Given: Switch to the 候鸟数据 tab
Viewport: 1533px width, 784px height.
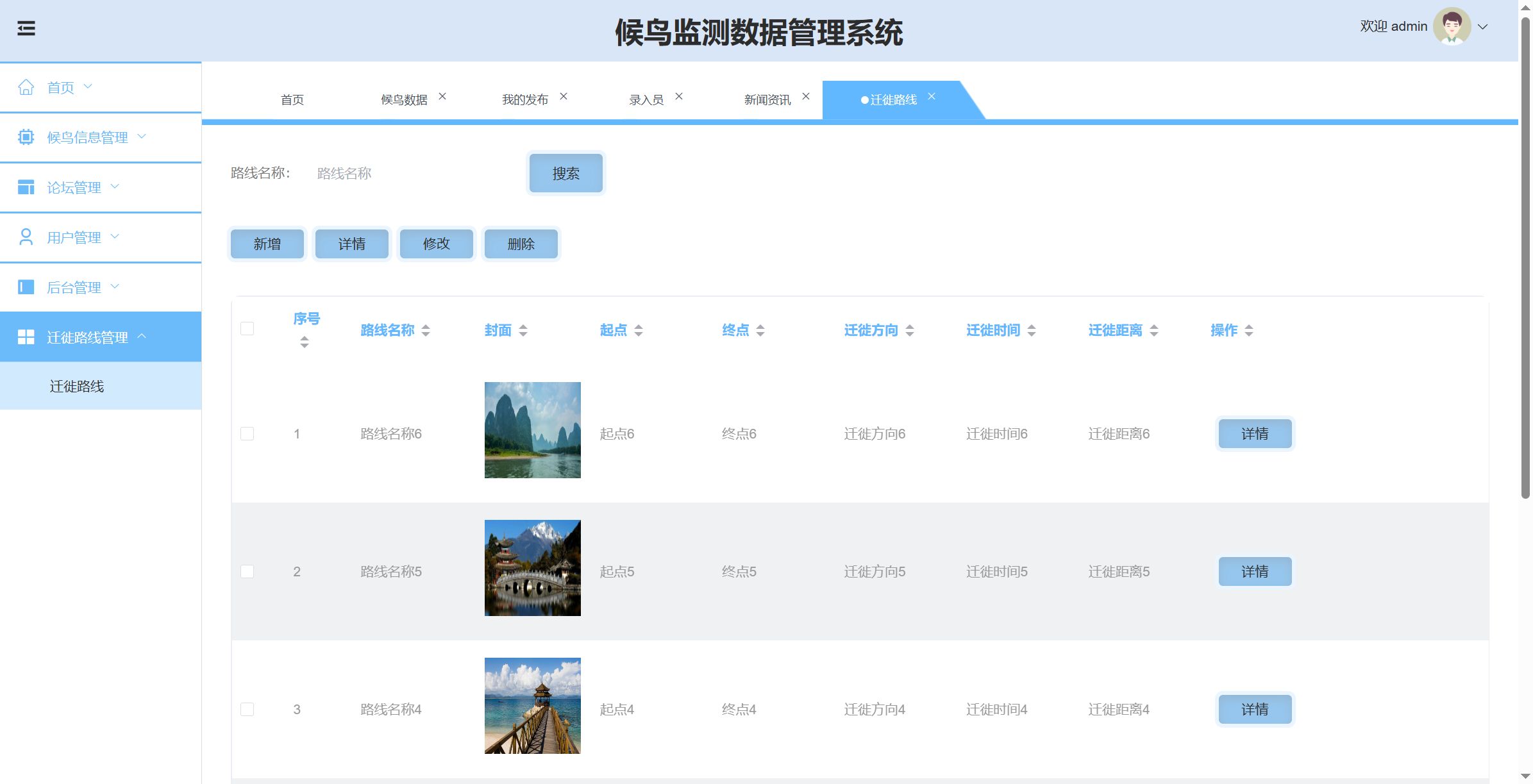Looking at the screenshot, I should tap(404, 100).
